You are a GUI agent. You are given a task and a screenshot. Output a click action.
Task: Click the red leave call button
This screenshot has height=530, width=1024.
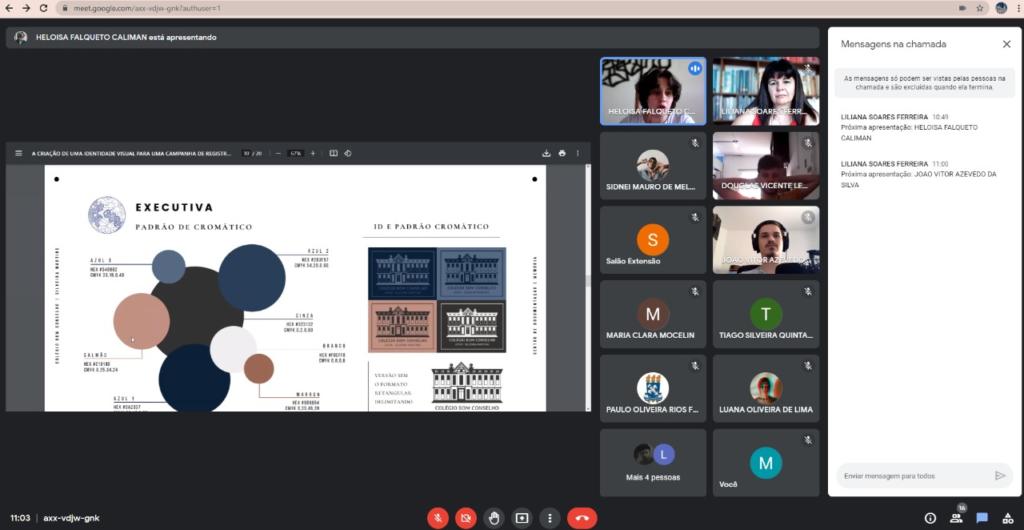pos(582,518)
